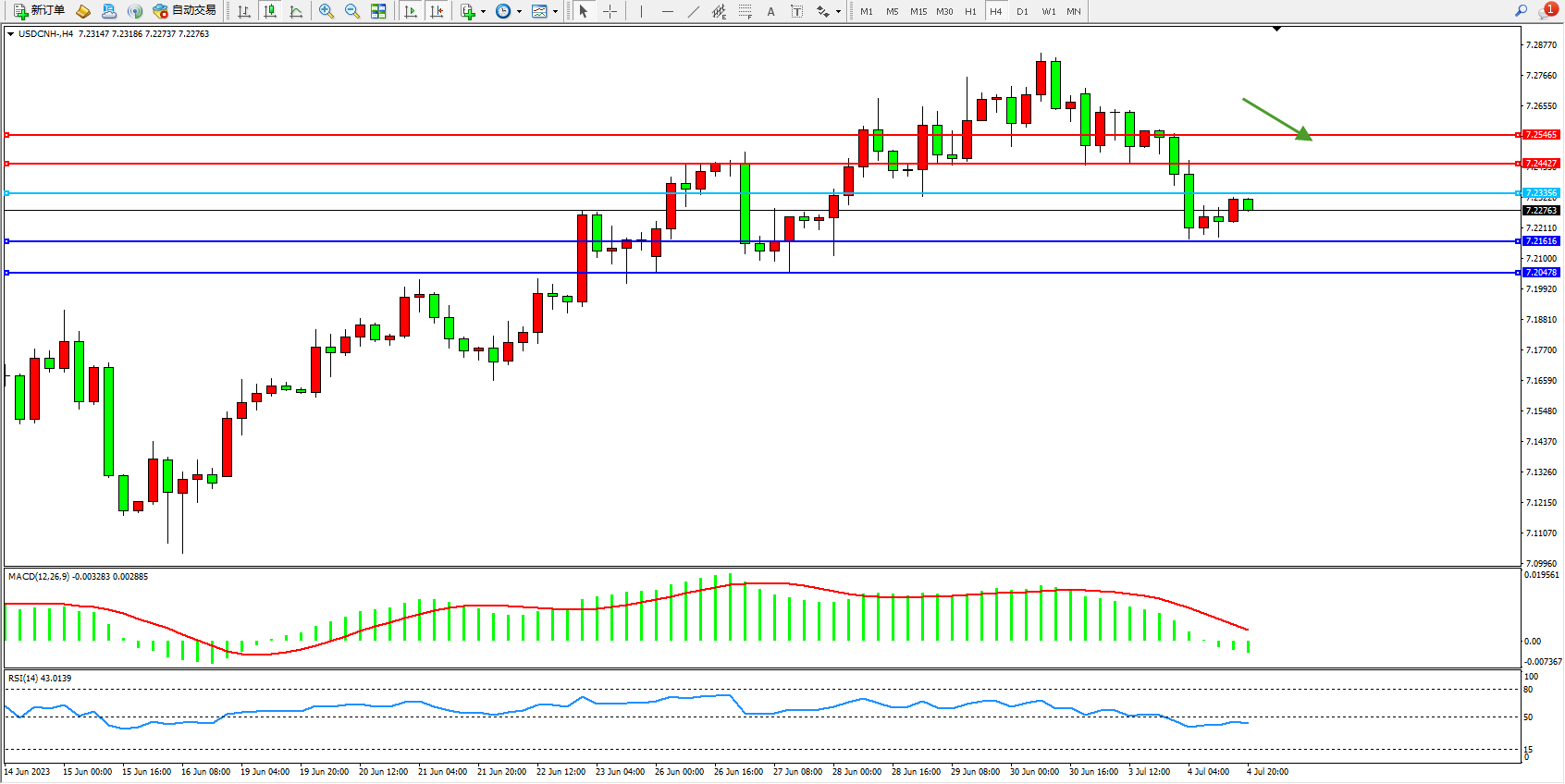Select the Fibonacci retracement tool
The width and height of the screenshot is (1565, 784).
pos(745,11)
